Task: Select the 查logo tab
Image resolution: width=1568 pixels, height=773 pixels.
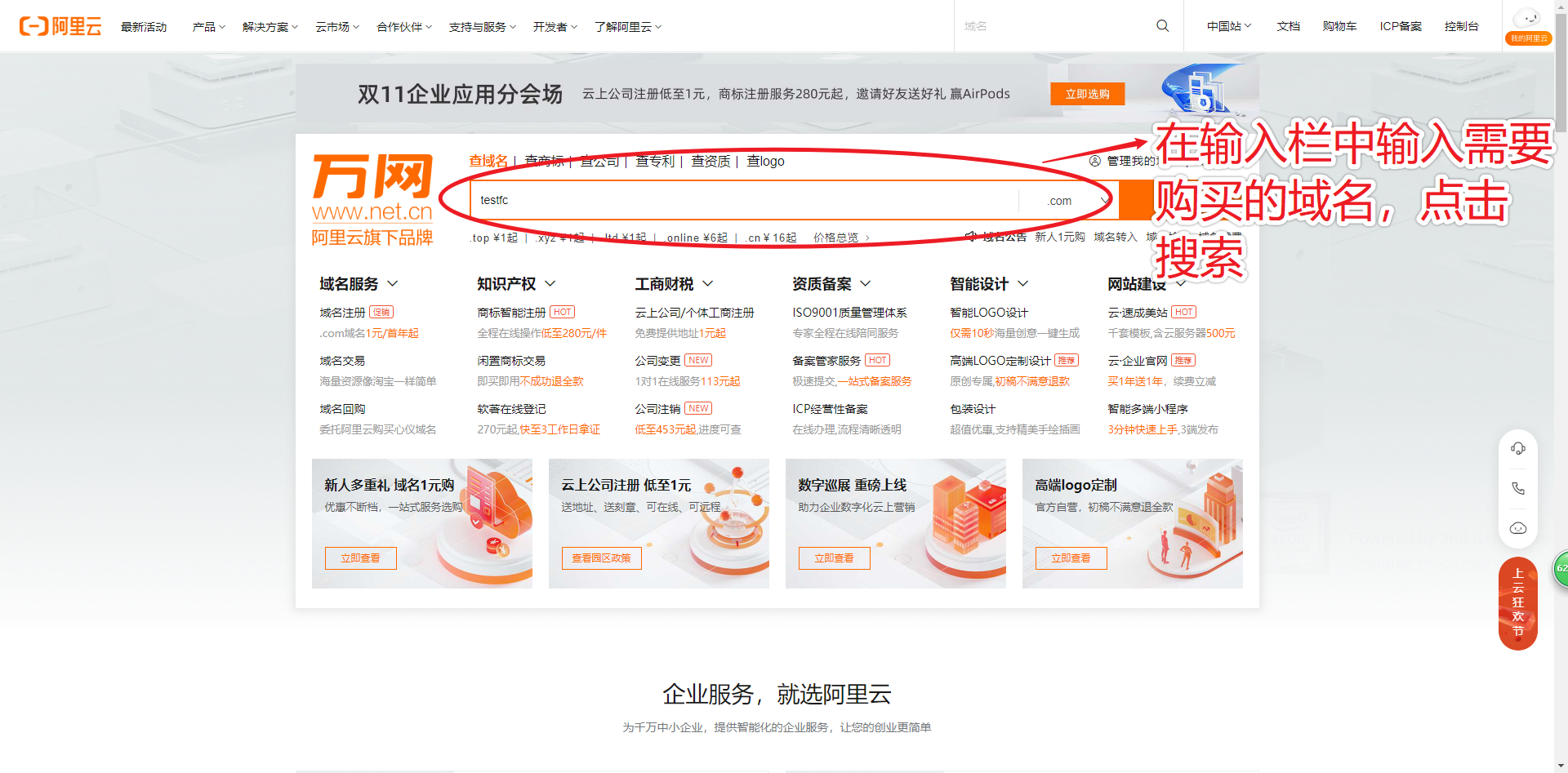Action: coord(765,161)
